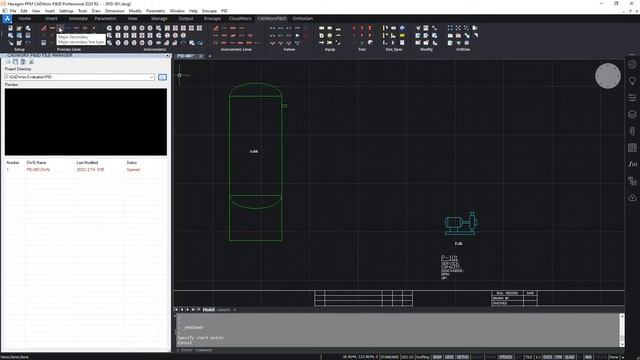The height and width of the screenshot is (360, 640).
Task: Open Drafting workspace selector in status bar
Action: 422,357
